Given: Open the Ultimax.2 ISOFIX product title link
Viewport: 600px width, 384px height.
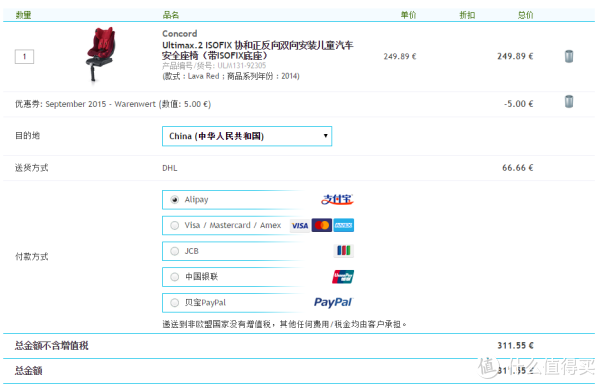Looking at the screenshot, I should point(258,50).
